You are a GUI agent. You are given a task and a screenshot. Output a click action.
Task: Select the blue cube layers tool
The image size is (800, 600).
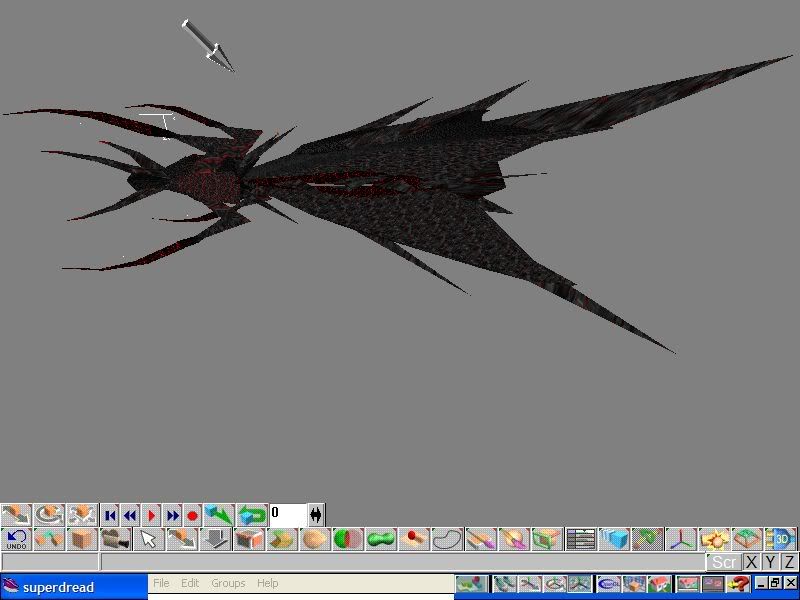point(614,539)
